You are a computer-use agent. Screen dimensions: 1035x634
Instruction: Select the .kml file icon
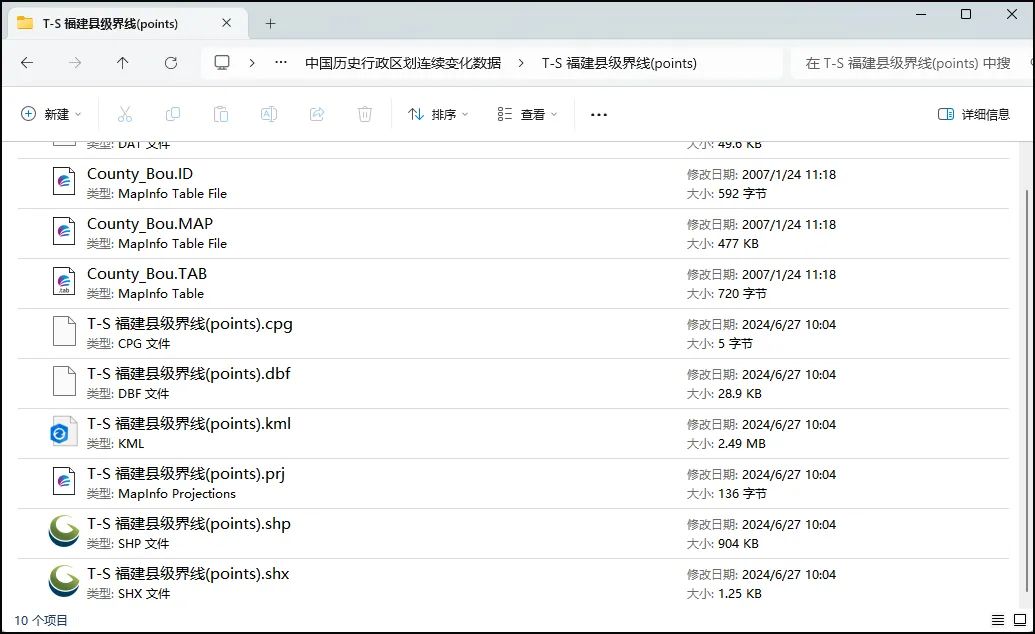click(x=64, y=431)
